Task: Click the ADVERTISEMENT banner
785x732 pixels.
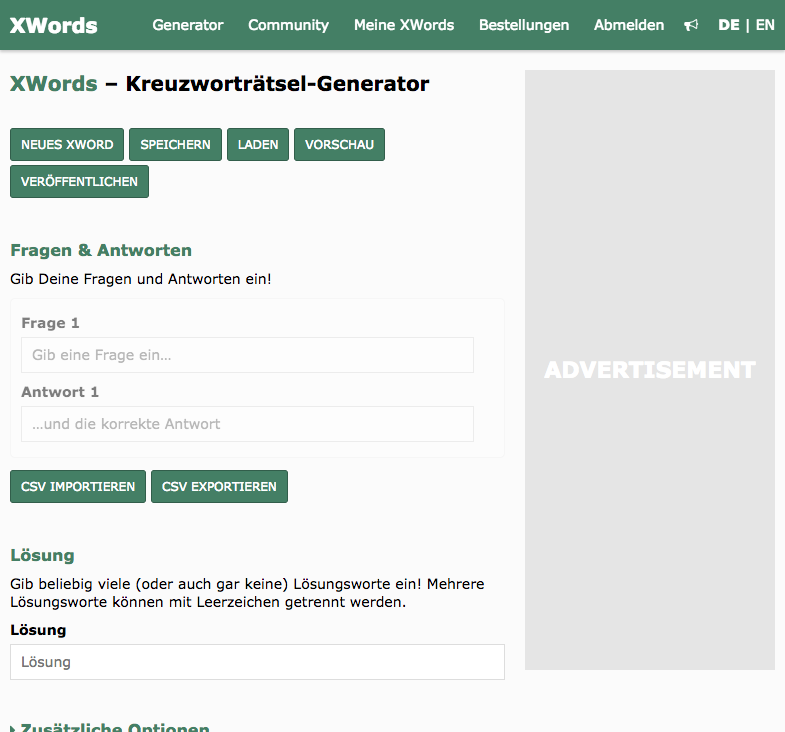Action: pyautogui.click(x=650, y=370)
